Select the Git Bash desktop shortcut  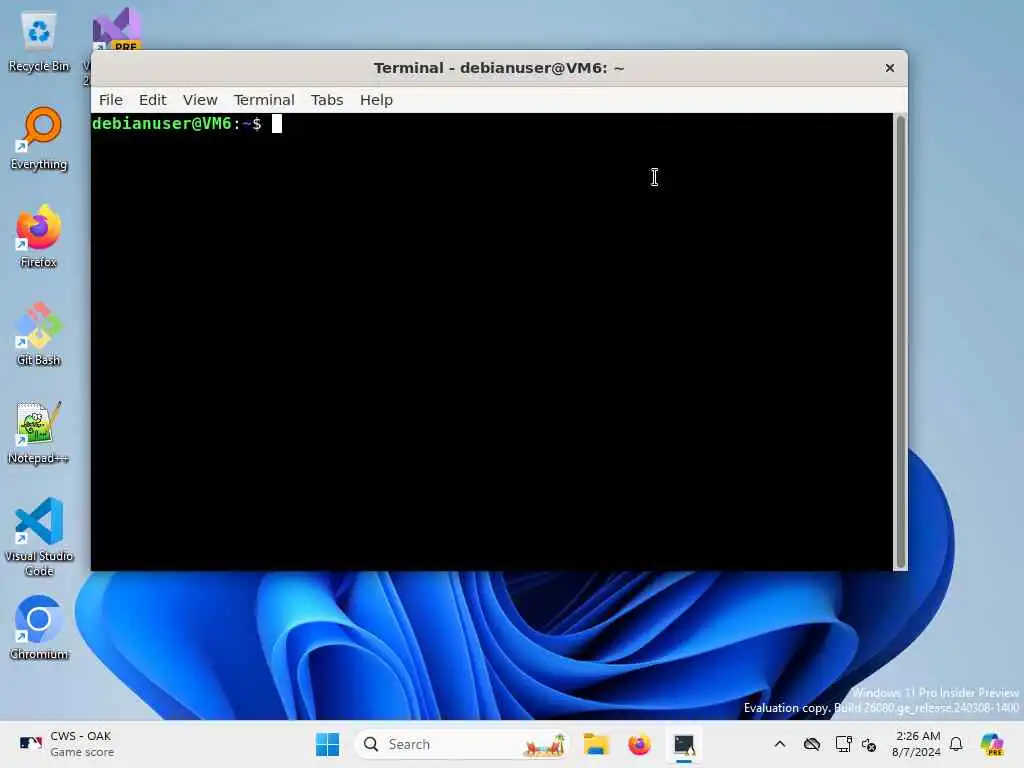point(39,334)
